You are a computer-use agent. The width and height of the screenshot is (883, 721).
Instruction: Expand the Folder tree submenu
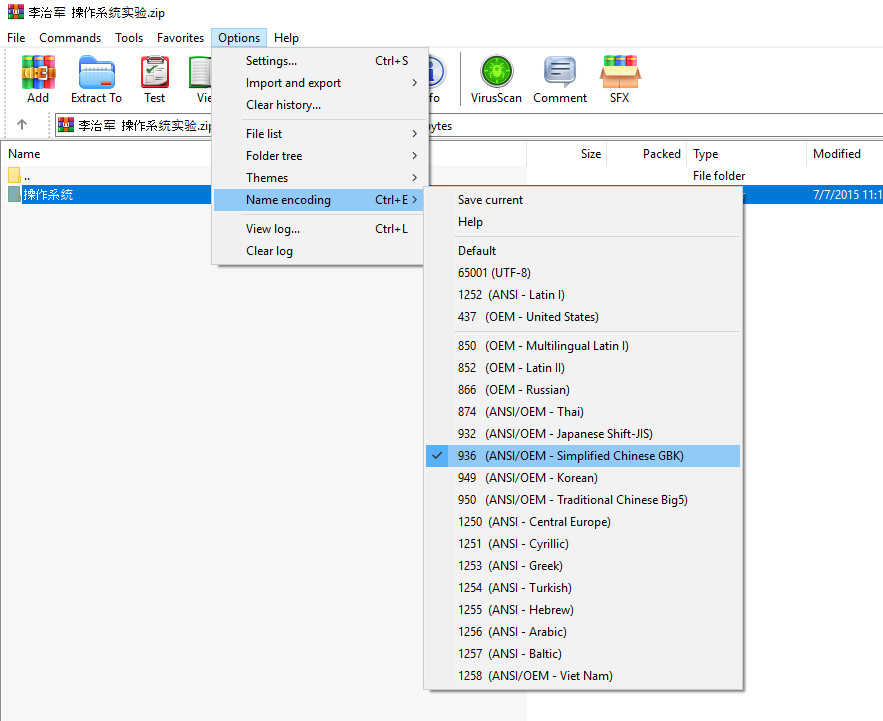pos(318,155)
